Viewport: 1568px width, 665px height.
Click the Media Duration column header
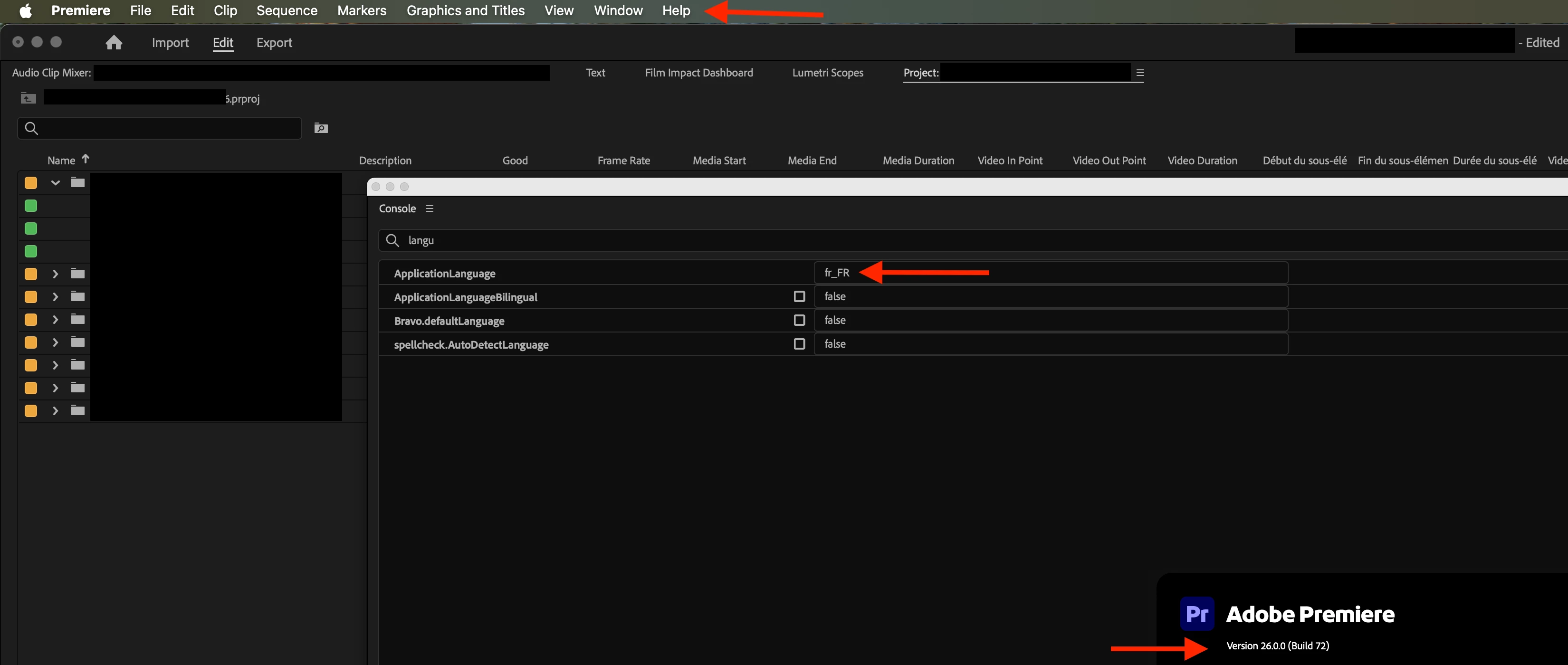coord(918,160)
